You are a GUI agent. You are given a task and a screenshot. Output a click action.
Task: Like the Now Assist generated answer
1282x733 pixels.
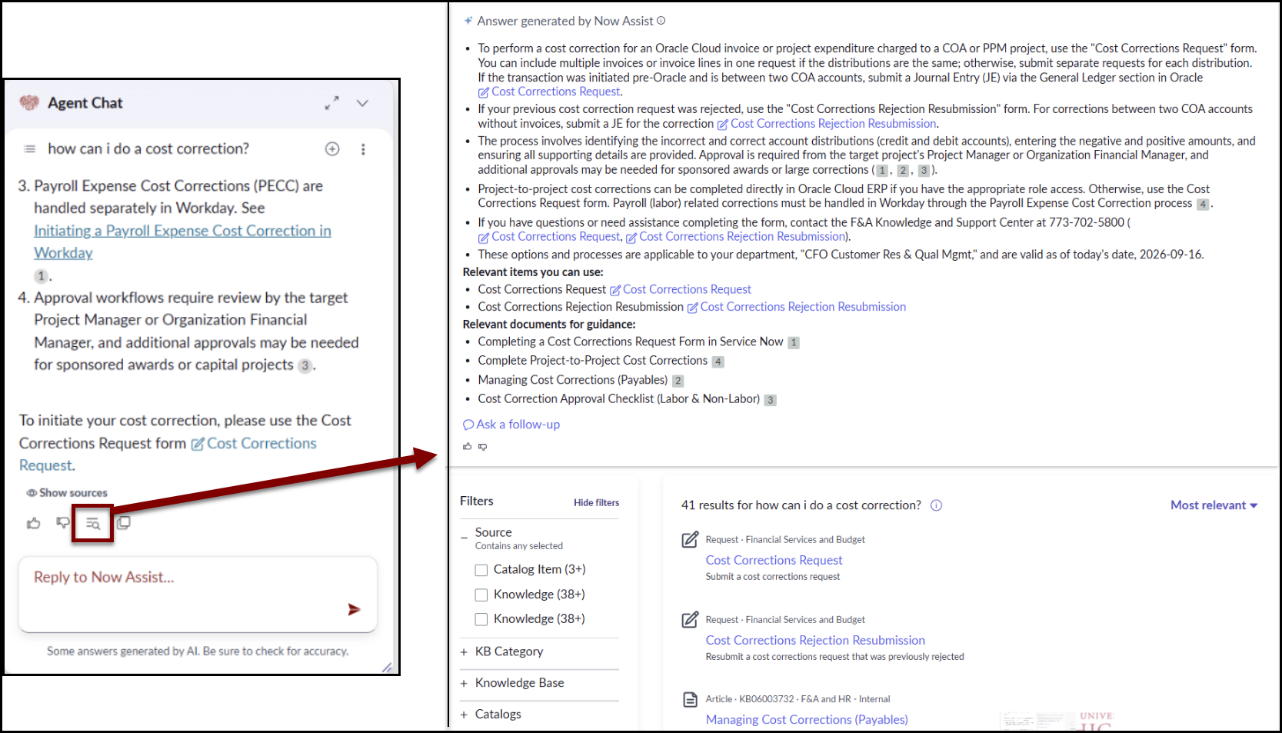click(467, 446)
